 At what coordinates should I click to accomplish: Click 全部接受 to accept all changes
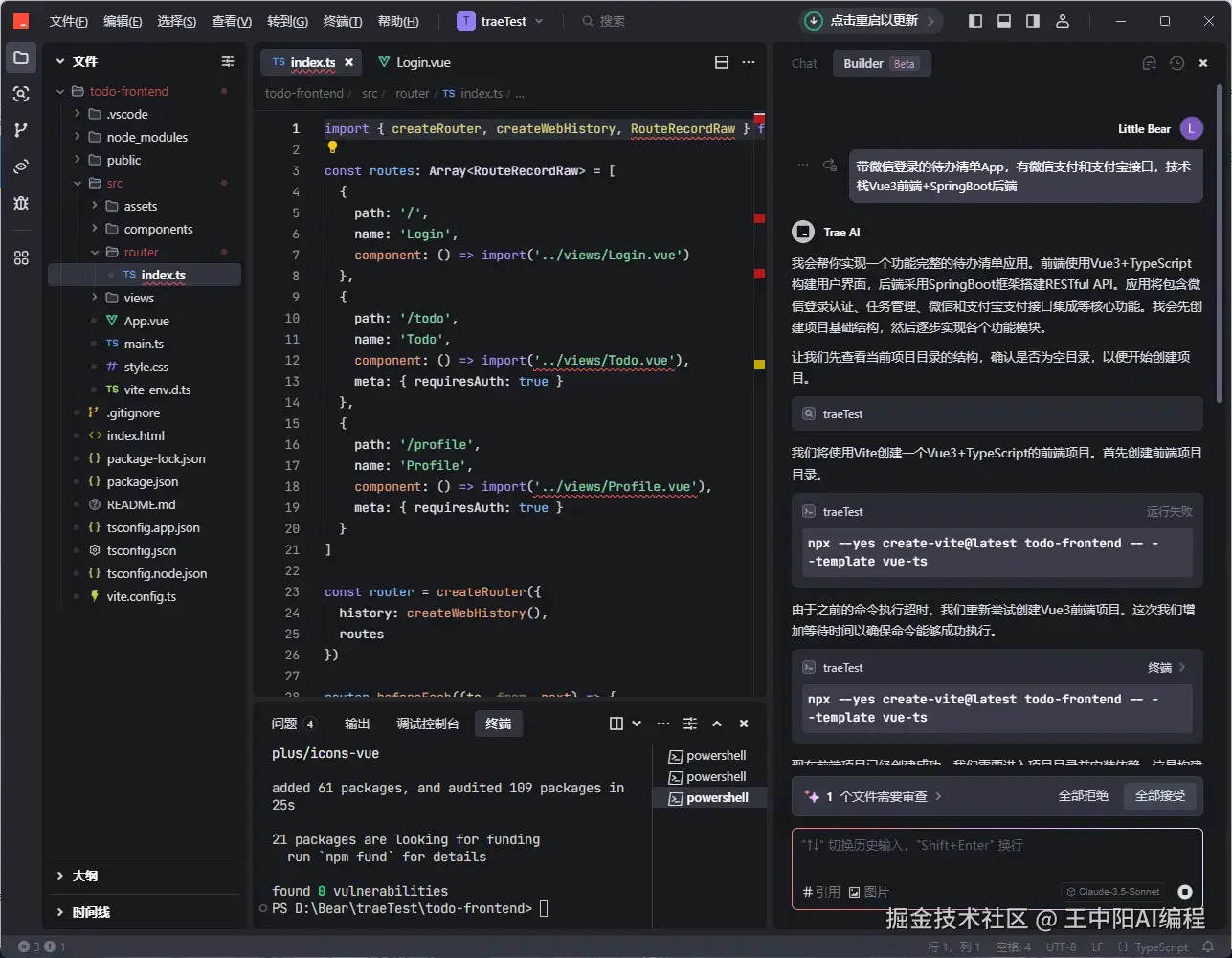coord(1160,796)
